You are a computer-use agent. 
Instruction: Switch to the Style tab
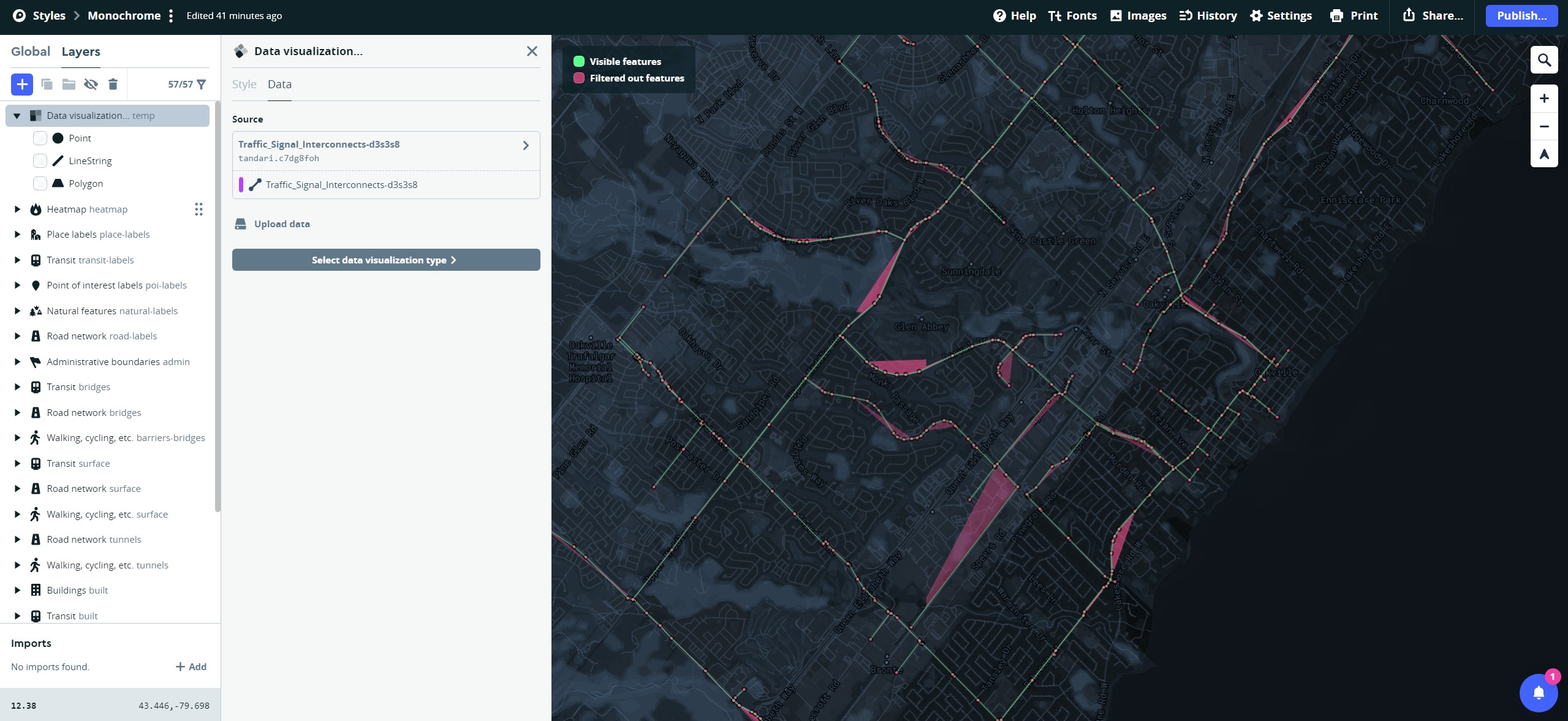click(x=244, y=85)
